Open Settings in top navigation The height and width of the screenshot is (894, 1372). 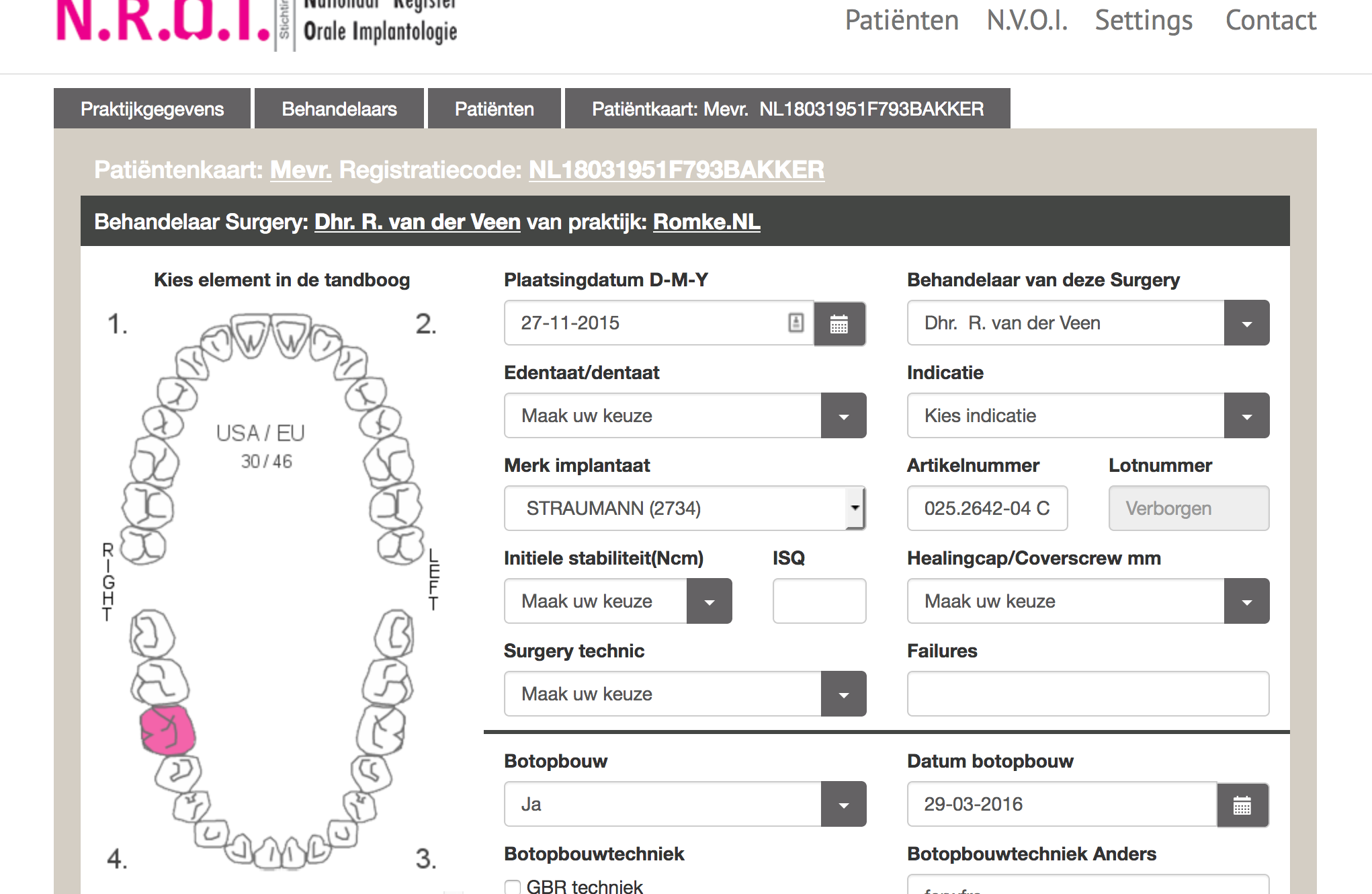1144,20
